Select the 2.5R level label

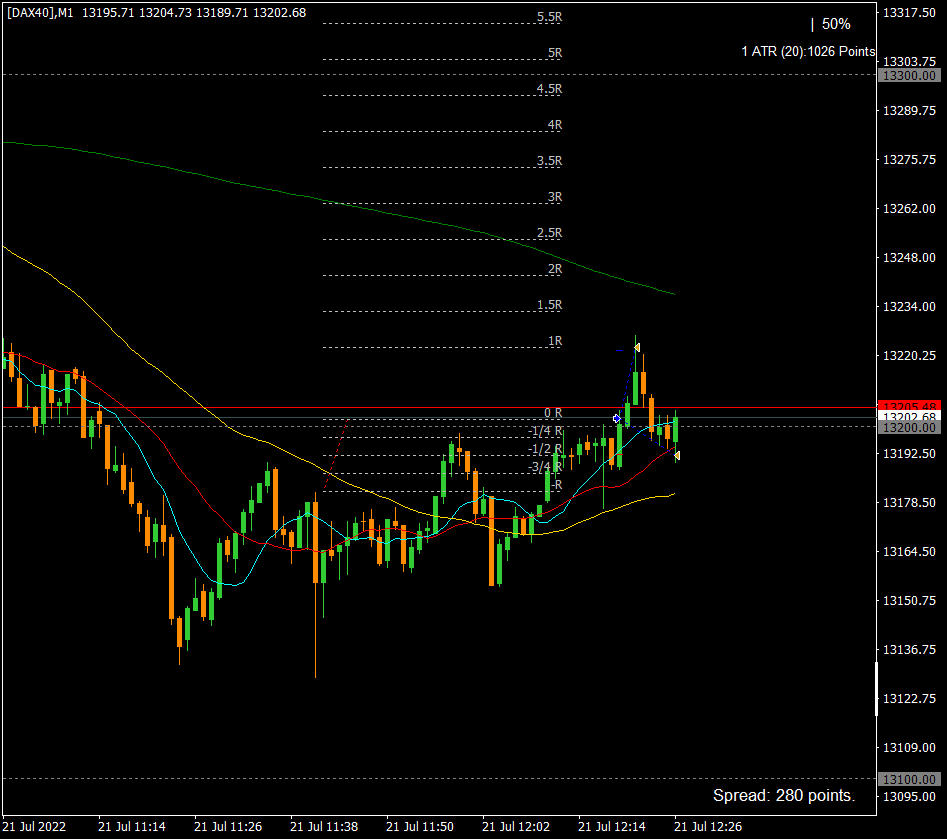549,233
